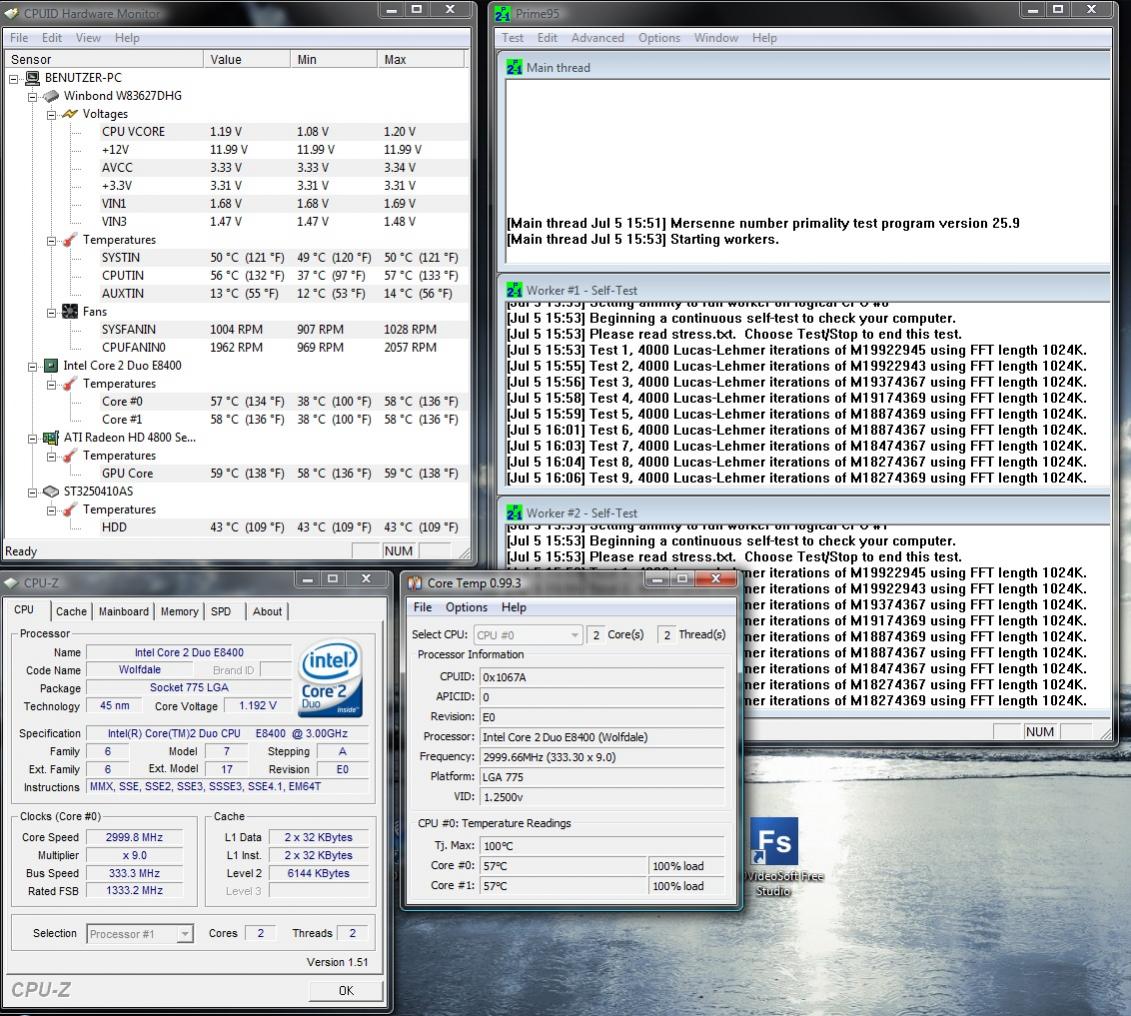Click the Fans icon in sensor tree
Screen dimensions: 1131x1016
pos(70,312)
